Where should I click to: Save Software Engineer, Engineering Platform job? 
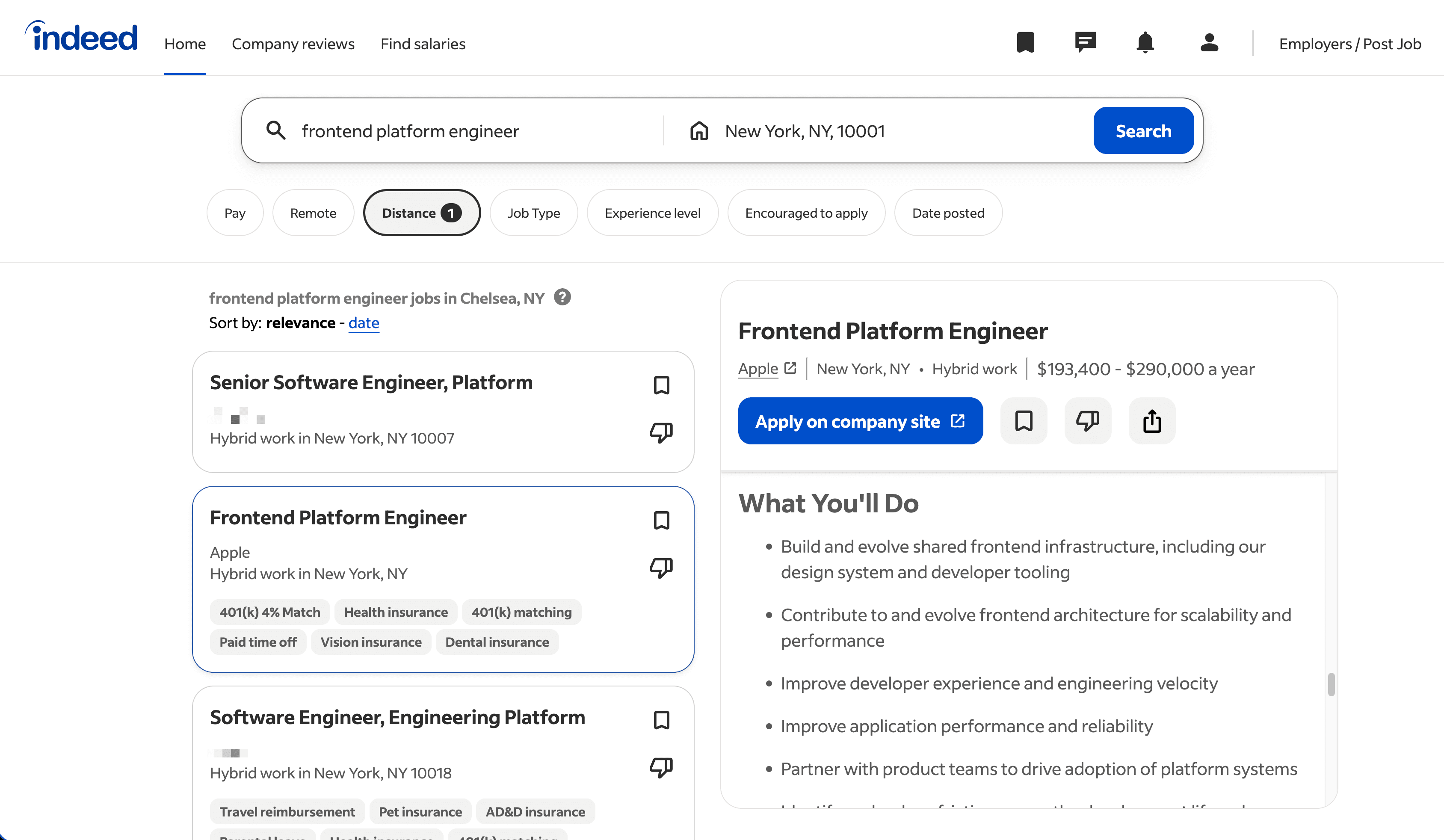click(x=661, y=720)
